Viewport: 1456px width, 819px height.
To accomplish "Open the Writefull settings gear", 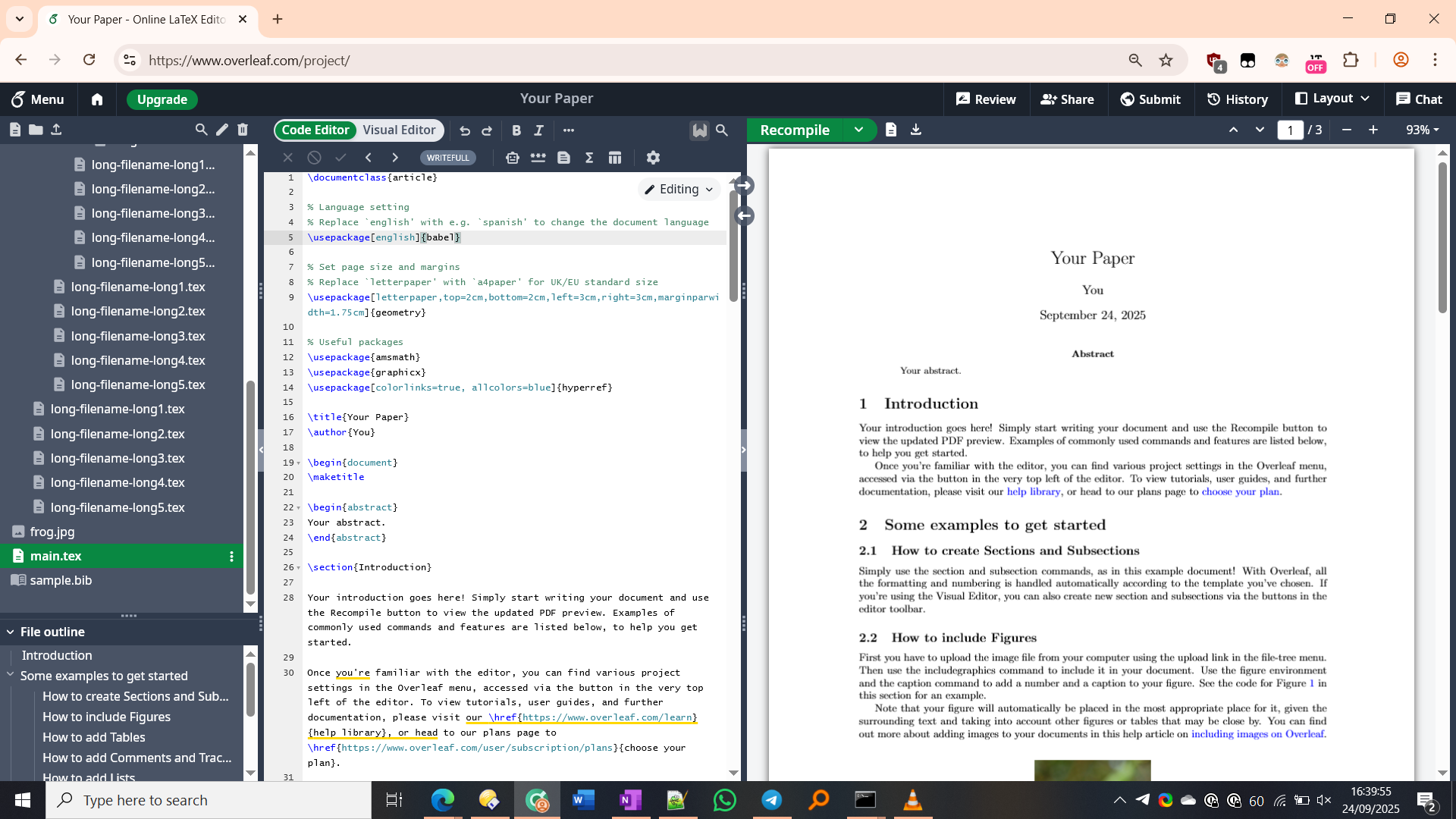I will 653,158.
